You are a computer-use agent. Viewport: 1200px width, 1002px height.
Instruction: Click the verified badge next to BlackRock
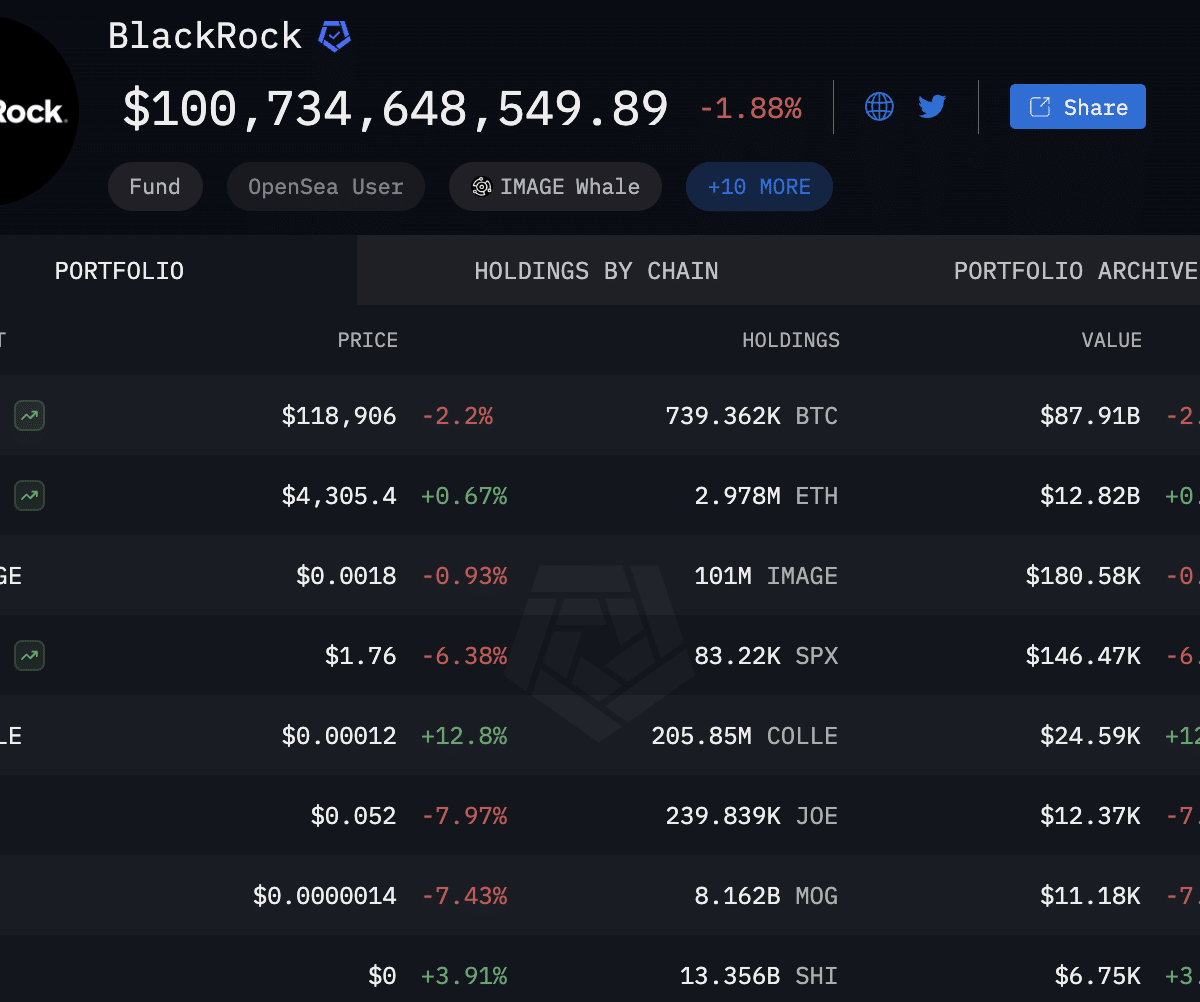334,37
